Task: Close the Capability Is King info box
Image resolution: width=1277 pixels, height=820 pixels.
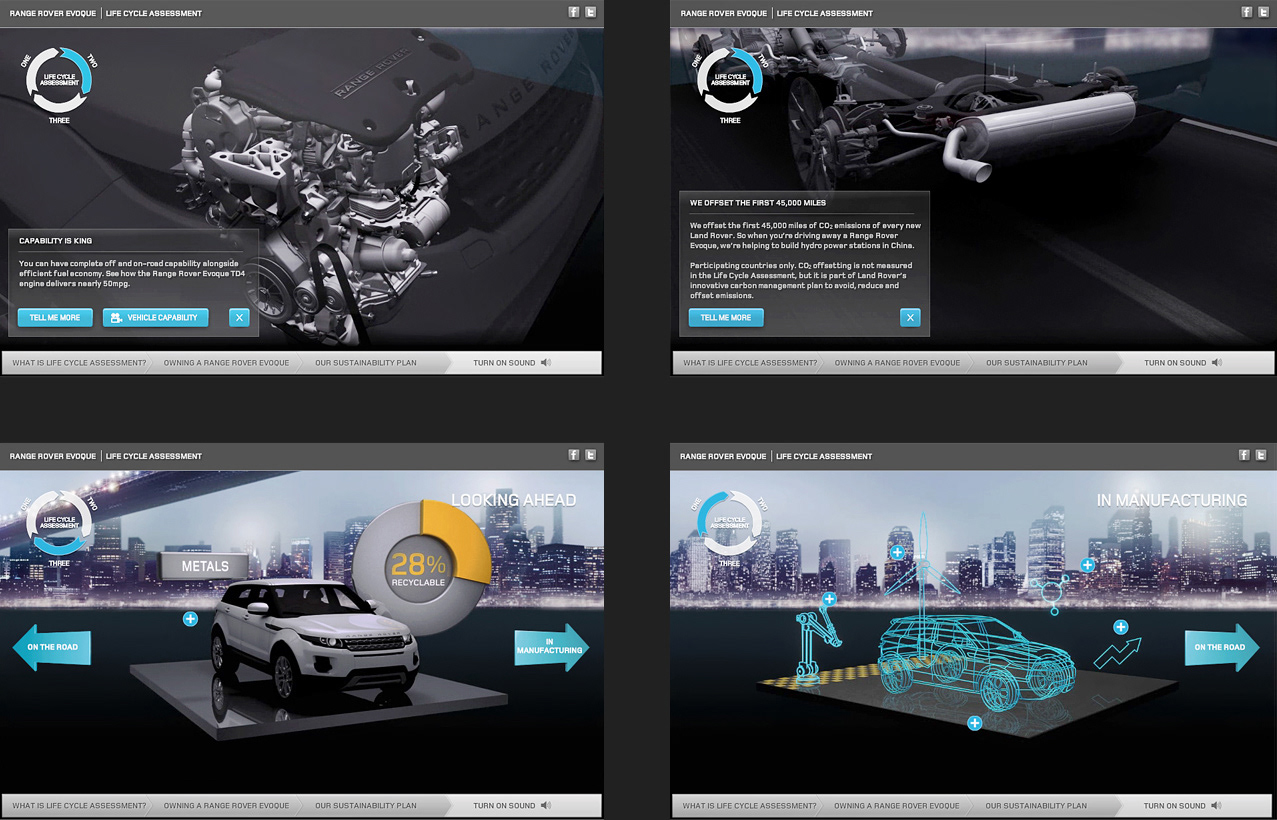Action: 239,318
